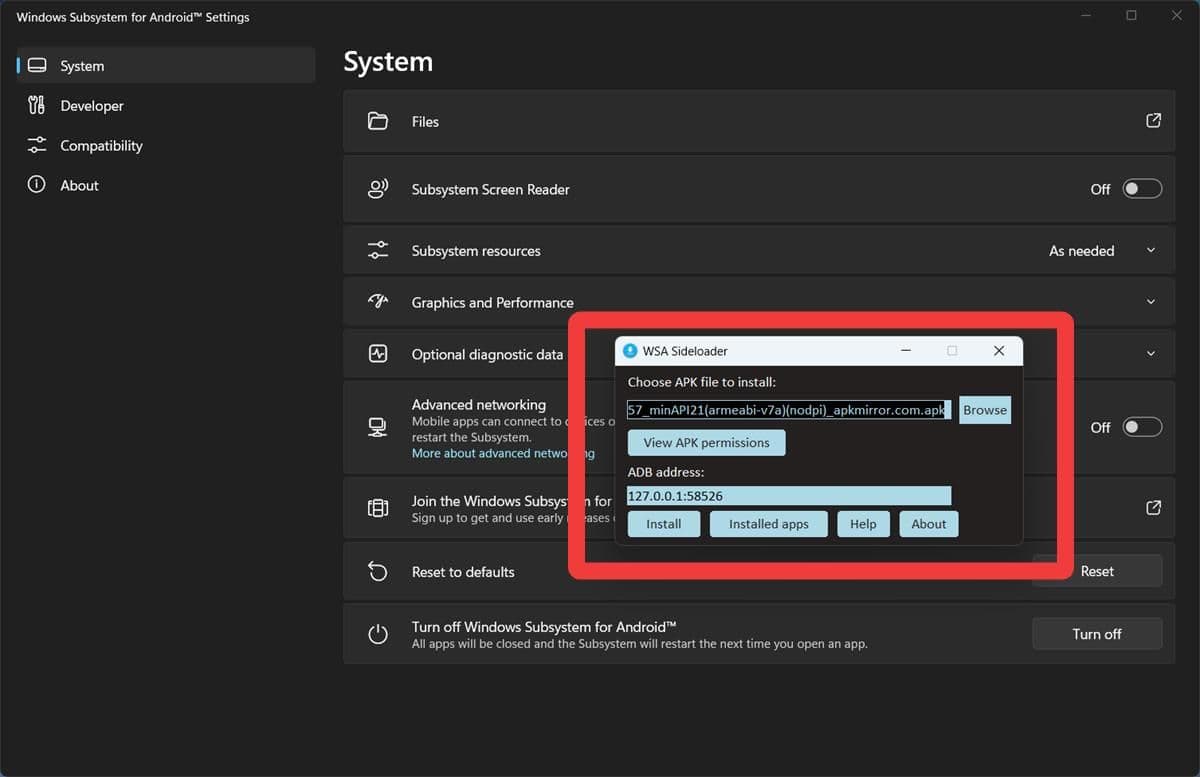
Task: Open the Join Windows Subsystem external link icon
Action: [1153, 508]
